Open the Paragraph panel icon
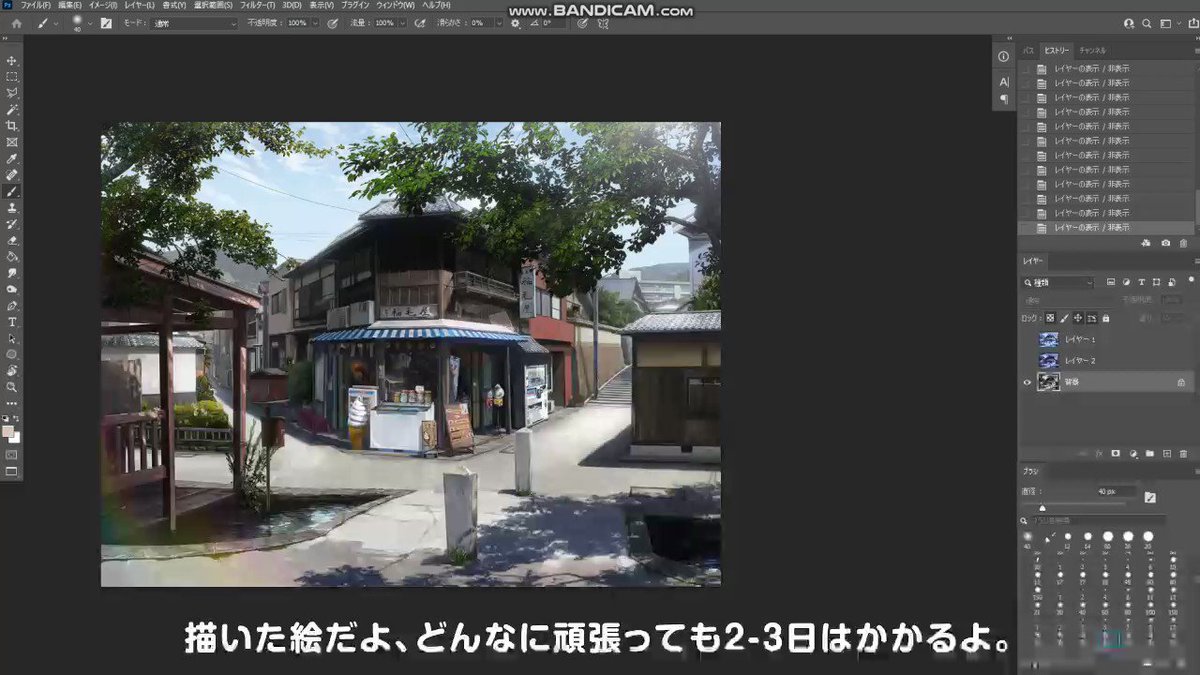This screenshot has width=1200, height=675. pos(1004,99)
